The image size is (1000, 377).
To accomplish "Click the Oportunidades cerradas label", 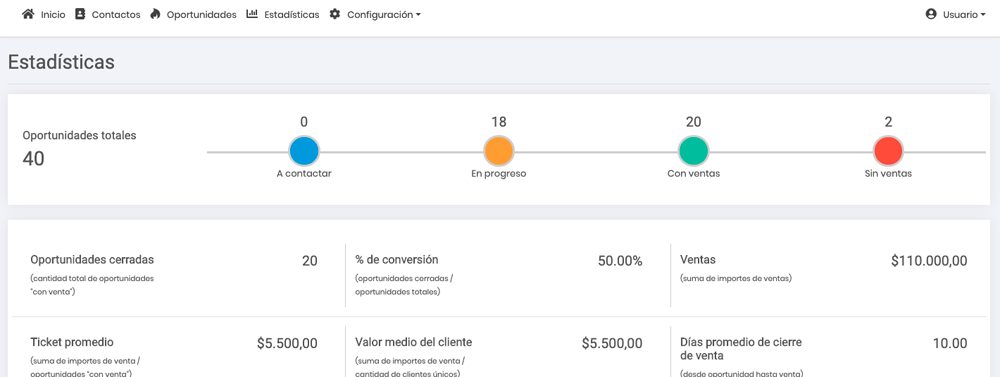I will [92, 260].
